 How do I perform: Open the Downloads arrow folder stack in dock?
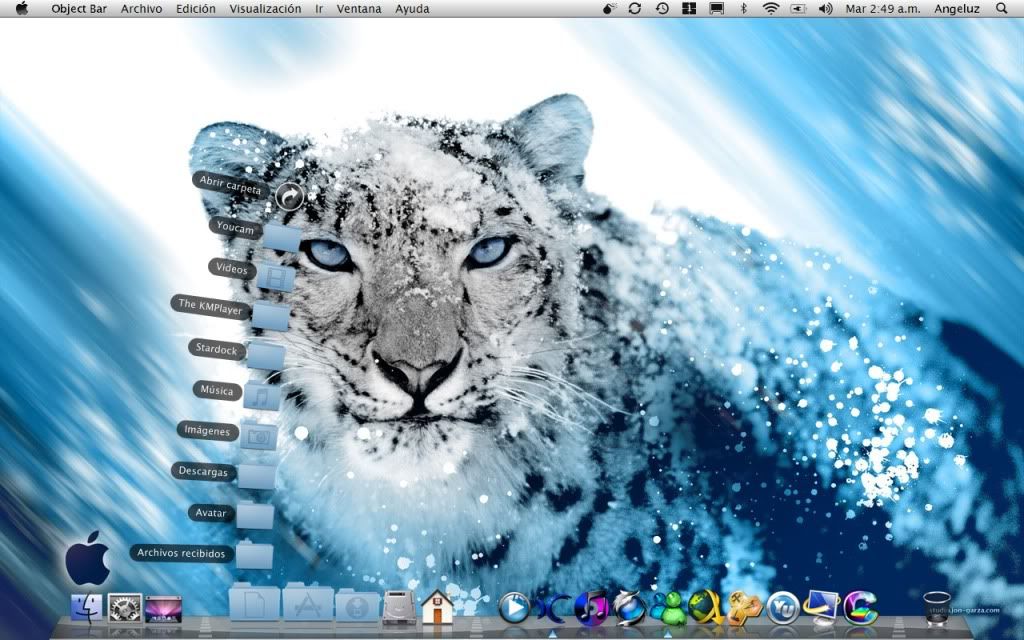click(357, 605)
